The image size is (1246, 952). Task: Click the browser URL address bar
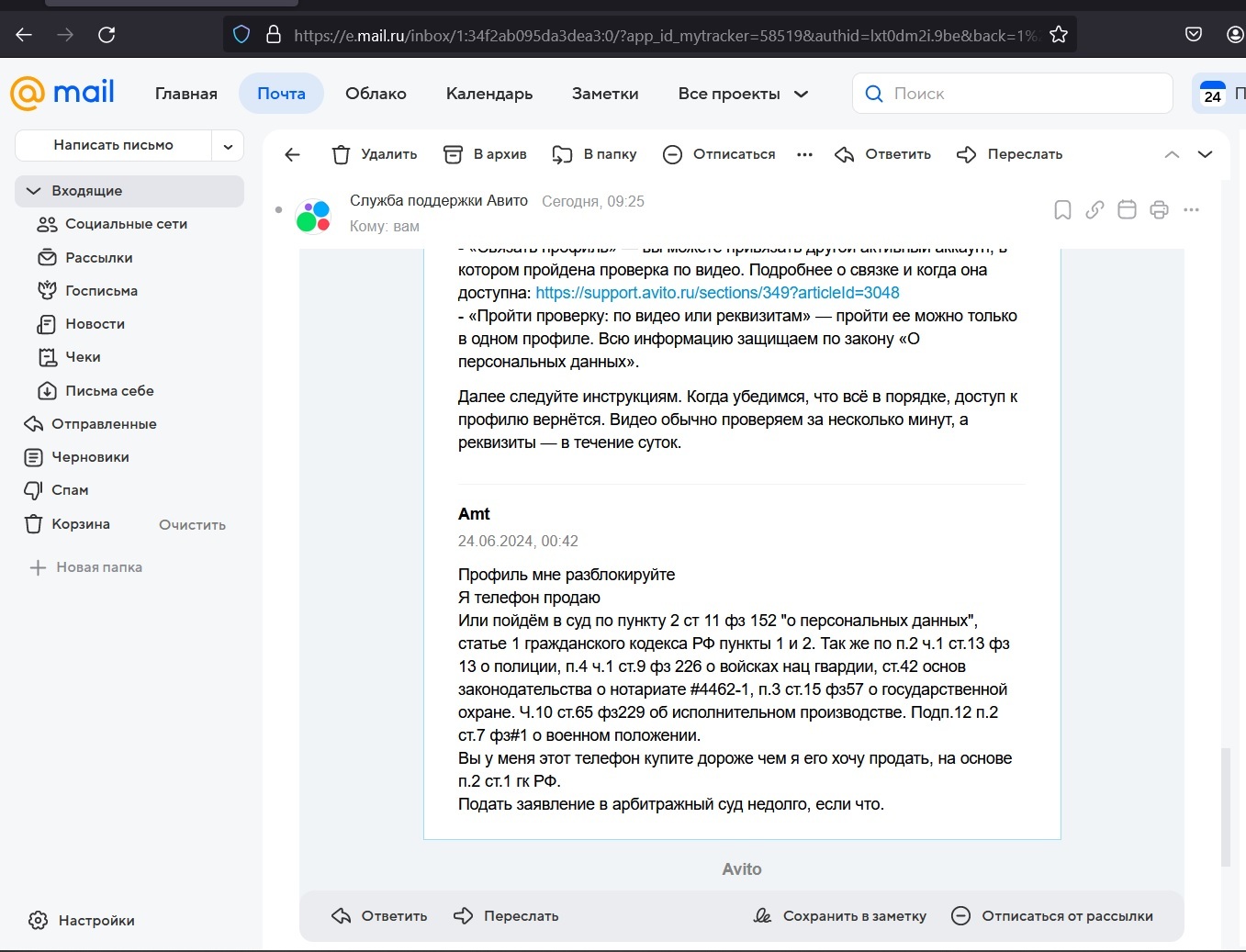click(665, 35)
